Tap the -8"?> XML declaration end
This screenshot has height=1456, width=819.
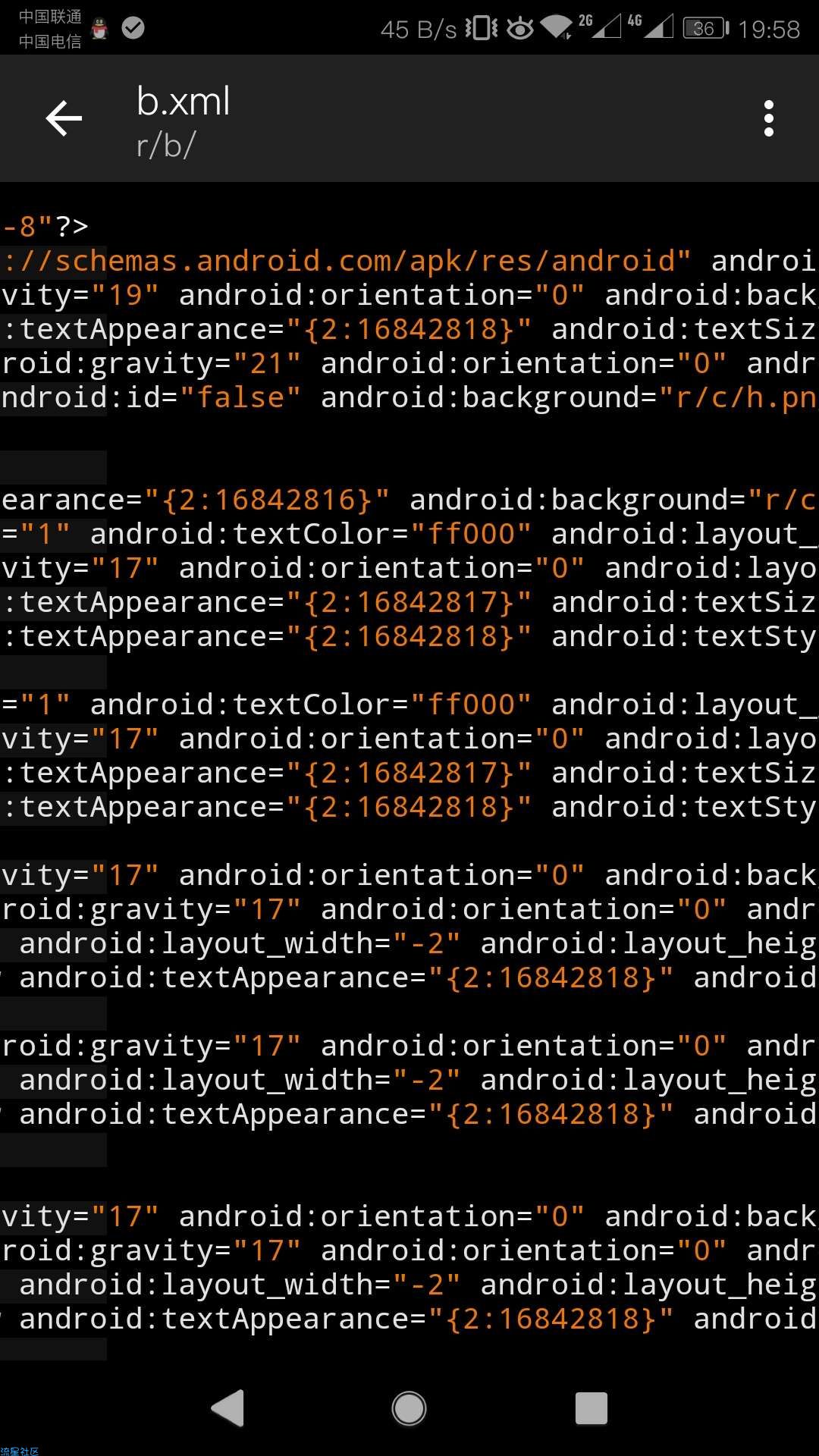[x=45, y=227]
